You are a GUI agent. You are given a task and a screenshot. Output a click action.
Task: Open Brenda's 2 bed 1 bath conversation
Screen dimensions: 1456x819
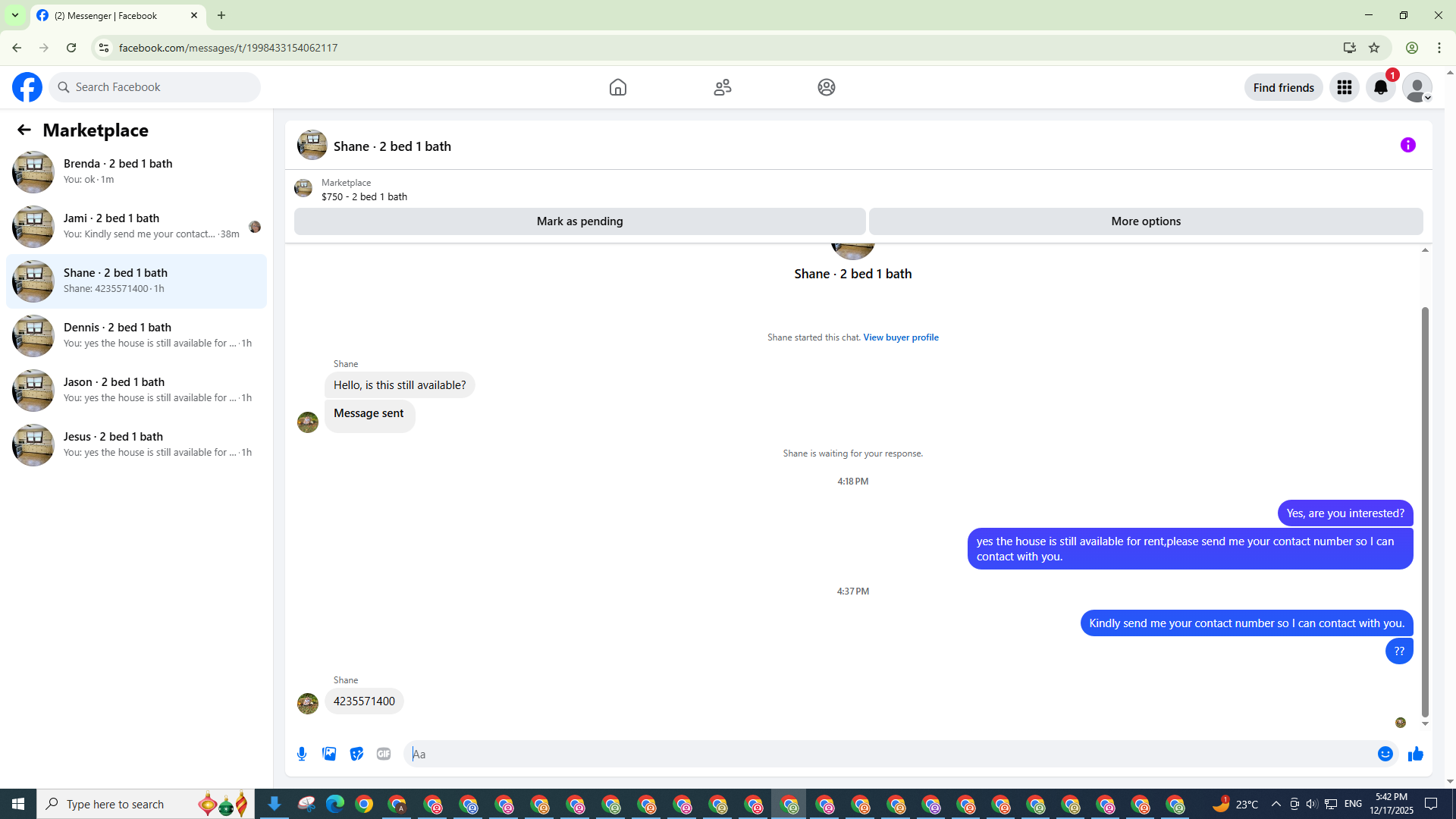(136, 171)
